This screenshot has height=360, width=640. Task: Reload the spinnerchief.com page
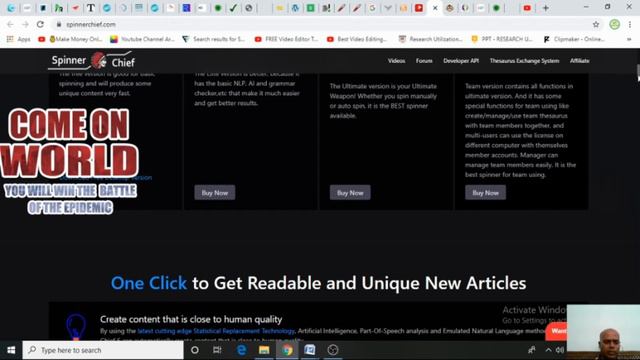(40, 24)
